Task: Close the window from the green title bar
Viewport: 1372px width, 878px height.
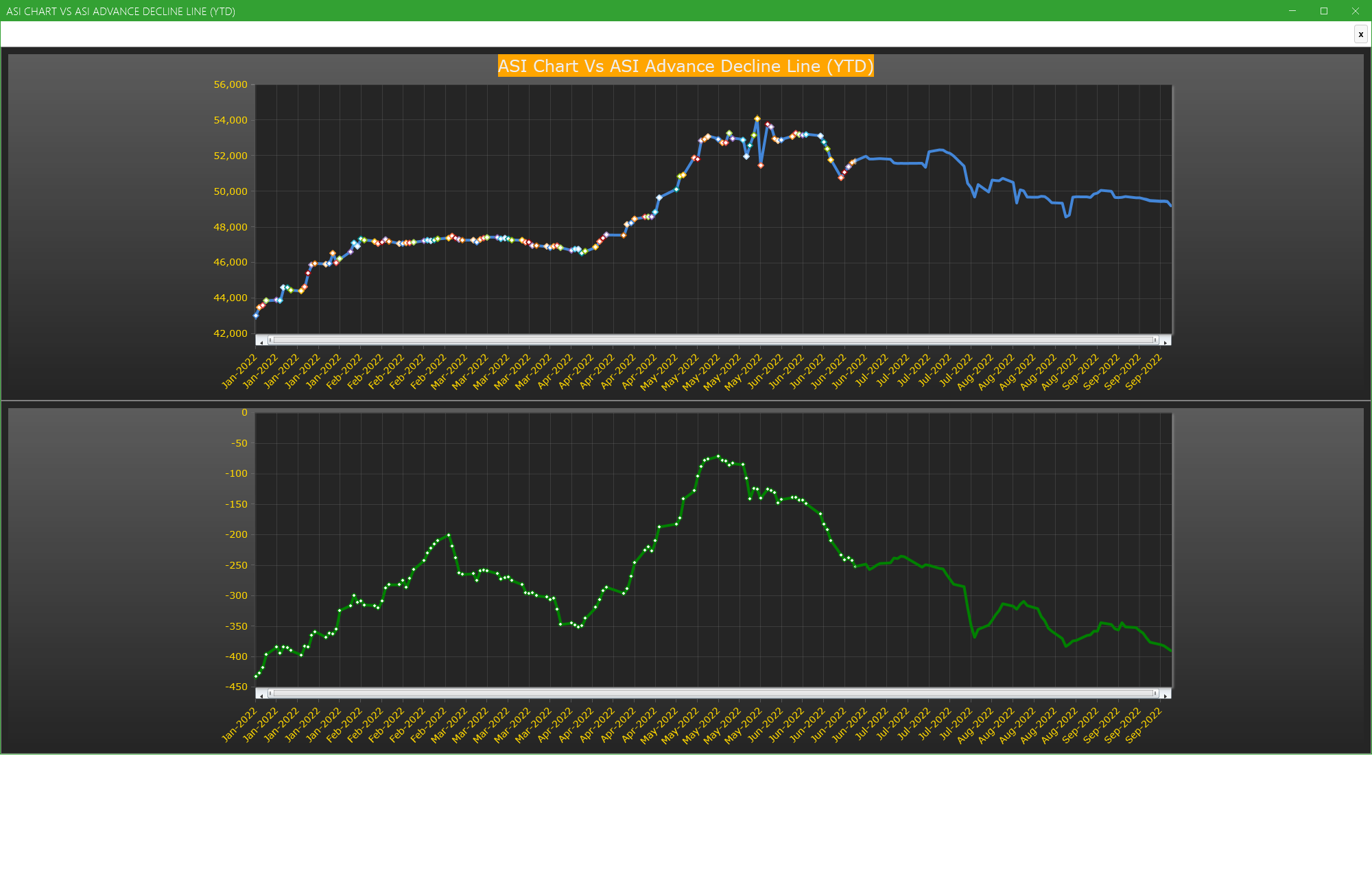Action: [1356, 11]
